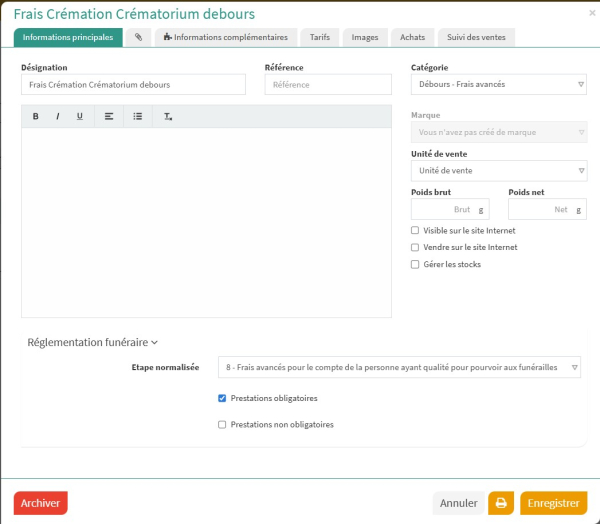The height and width of the screenshot is (524, 600).
Task: Open the Etape normalisée dropdown
Action: (x=399, y=367)
